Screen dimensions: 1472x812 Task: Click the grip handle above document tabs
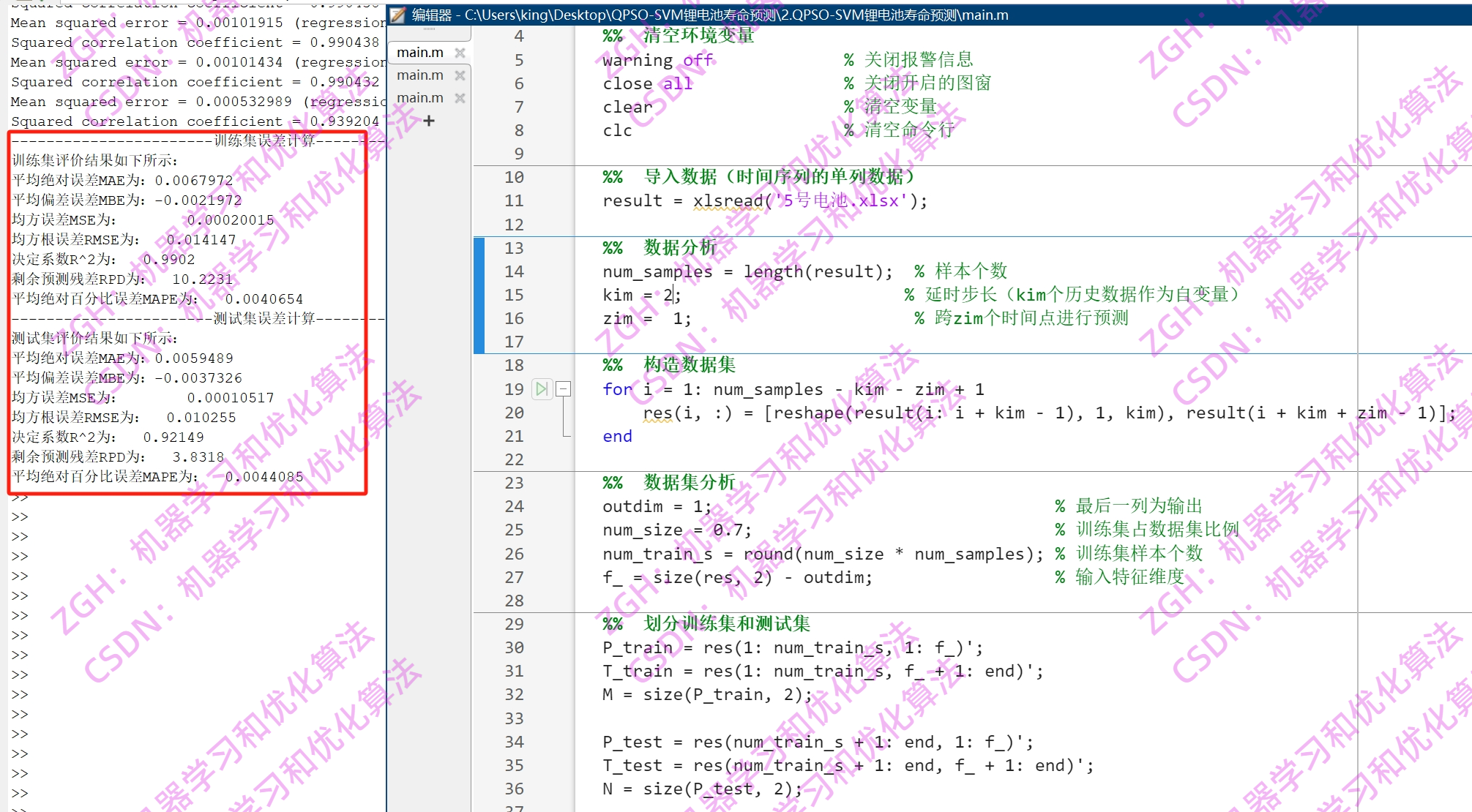tap(429, 29)
